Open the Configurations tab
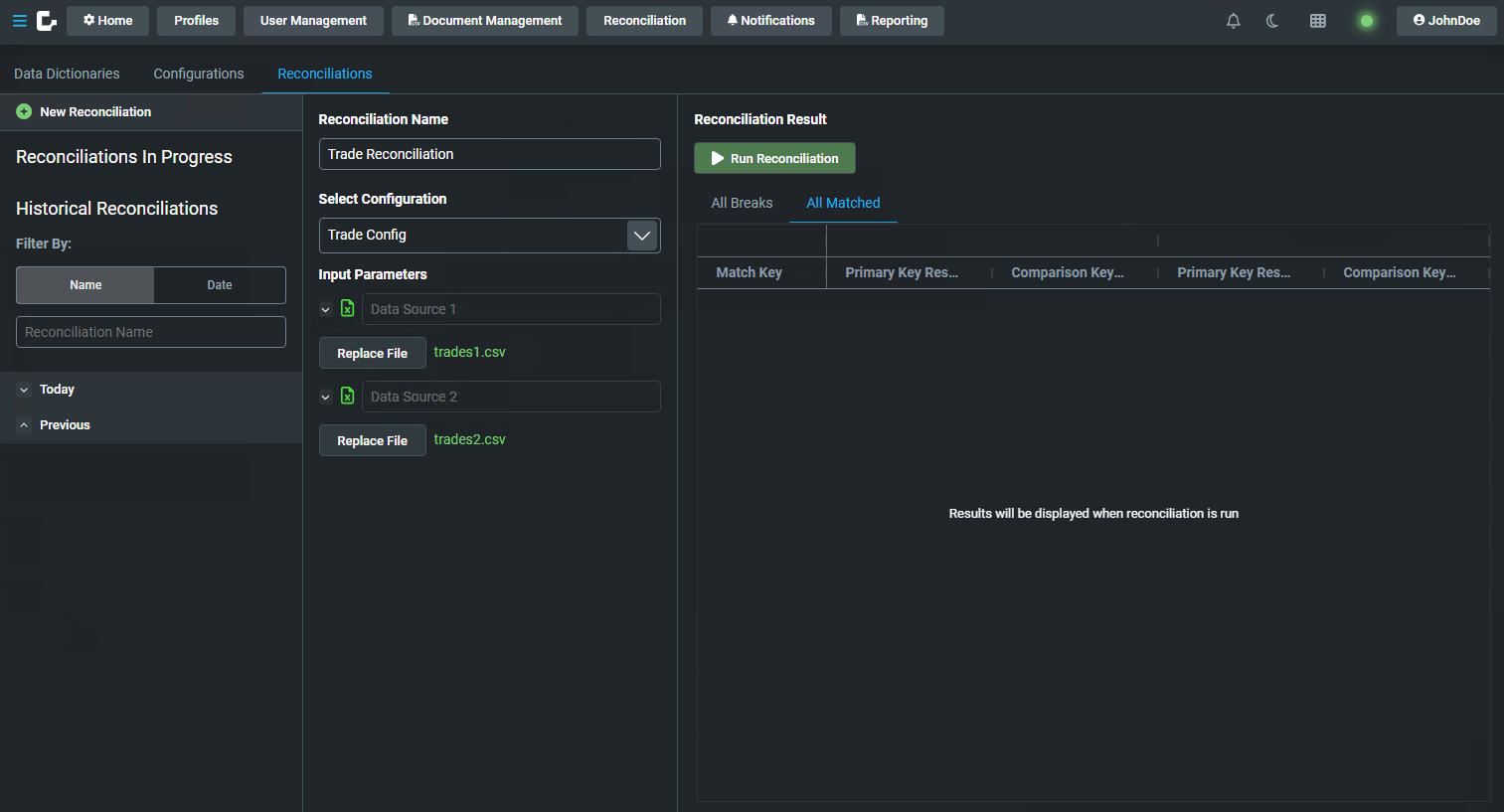 pos(198,74)
